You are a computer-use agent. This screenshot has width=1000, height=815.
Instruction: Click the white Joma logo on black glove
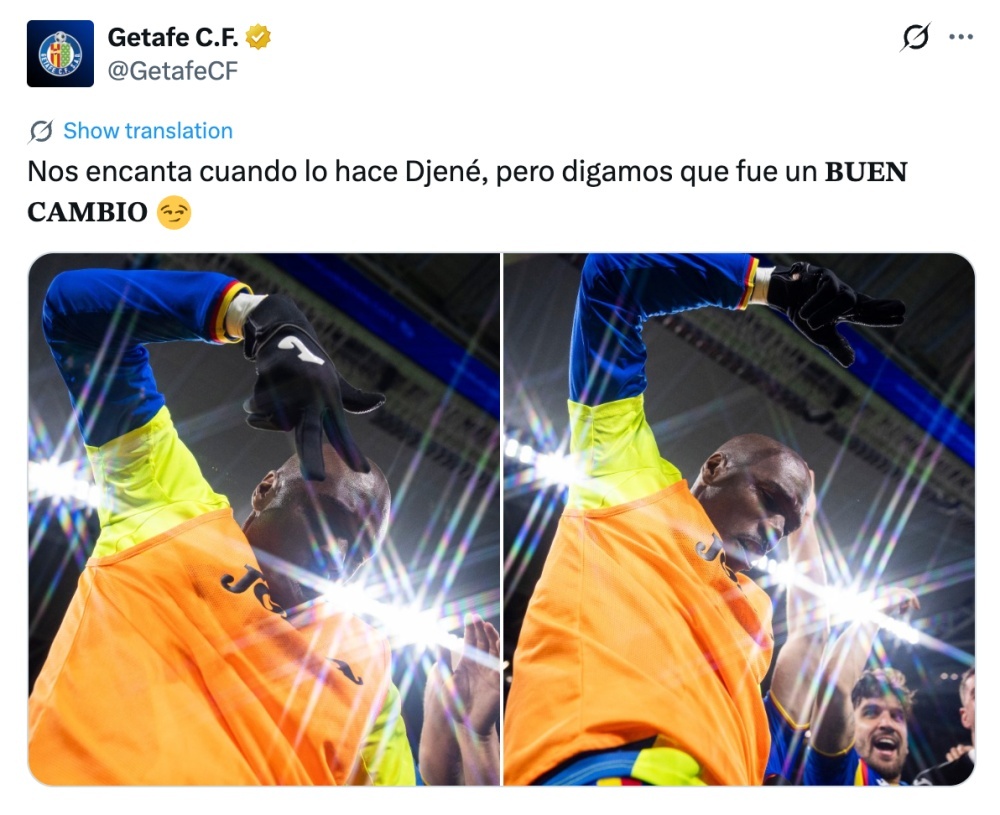point(301,350)
